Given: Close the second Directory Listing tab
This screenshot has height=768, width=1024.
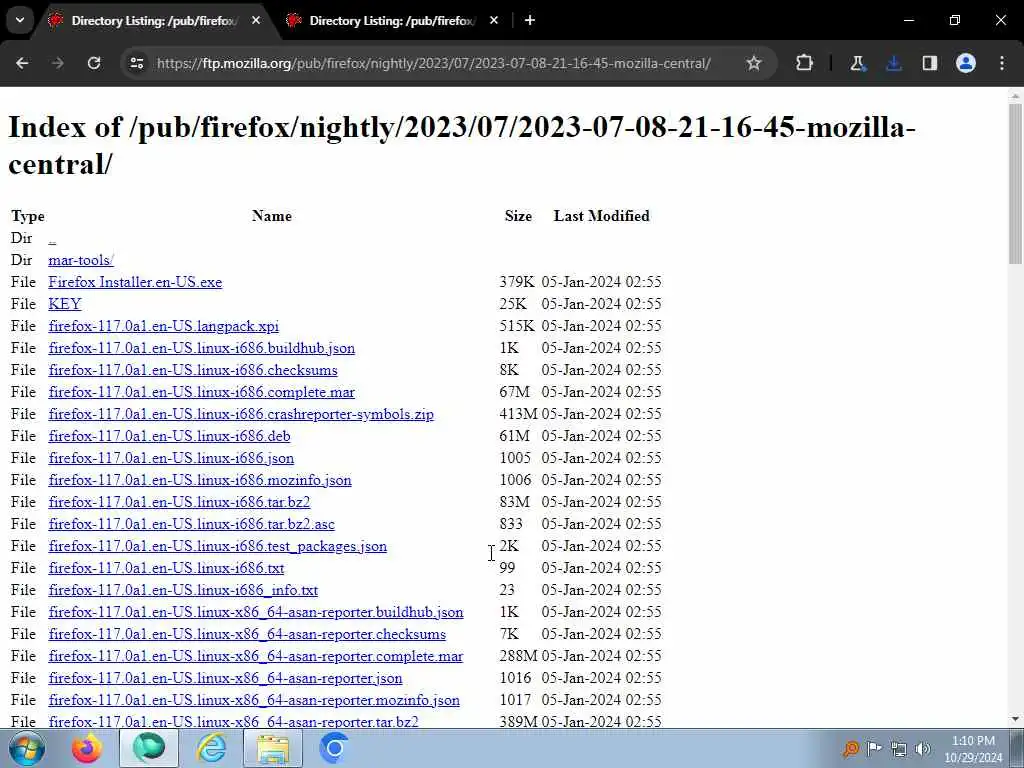Looking at the screenshot, I should pos(494,20).
